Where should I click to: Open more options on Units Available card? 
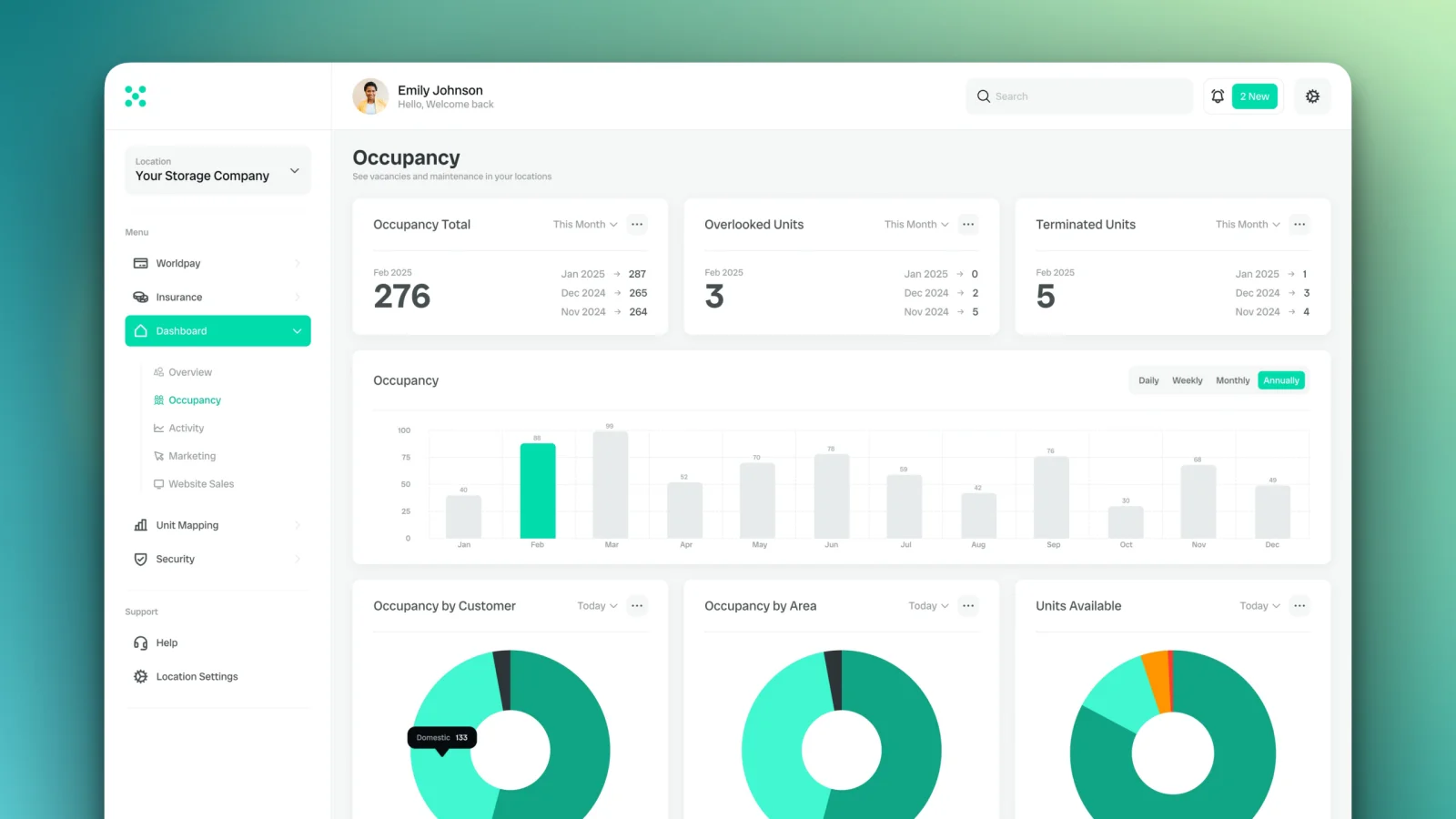(1299, 606)
